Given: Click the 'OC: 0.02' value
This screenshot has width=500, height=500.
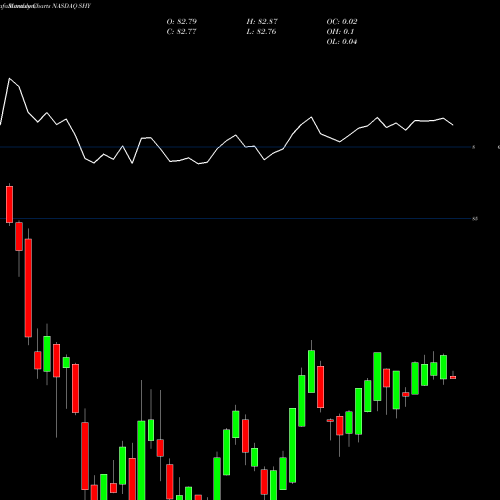Looking at the screenshot, I should (x=342, y=22).
